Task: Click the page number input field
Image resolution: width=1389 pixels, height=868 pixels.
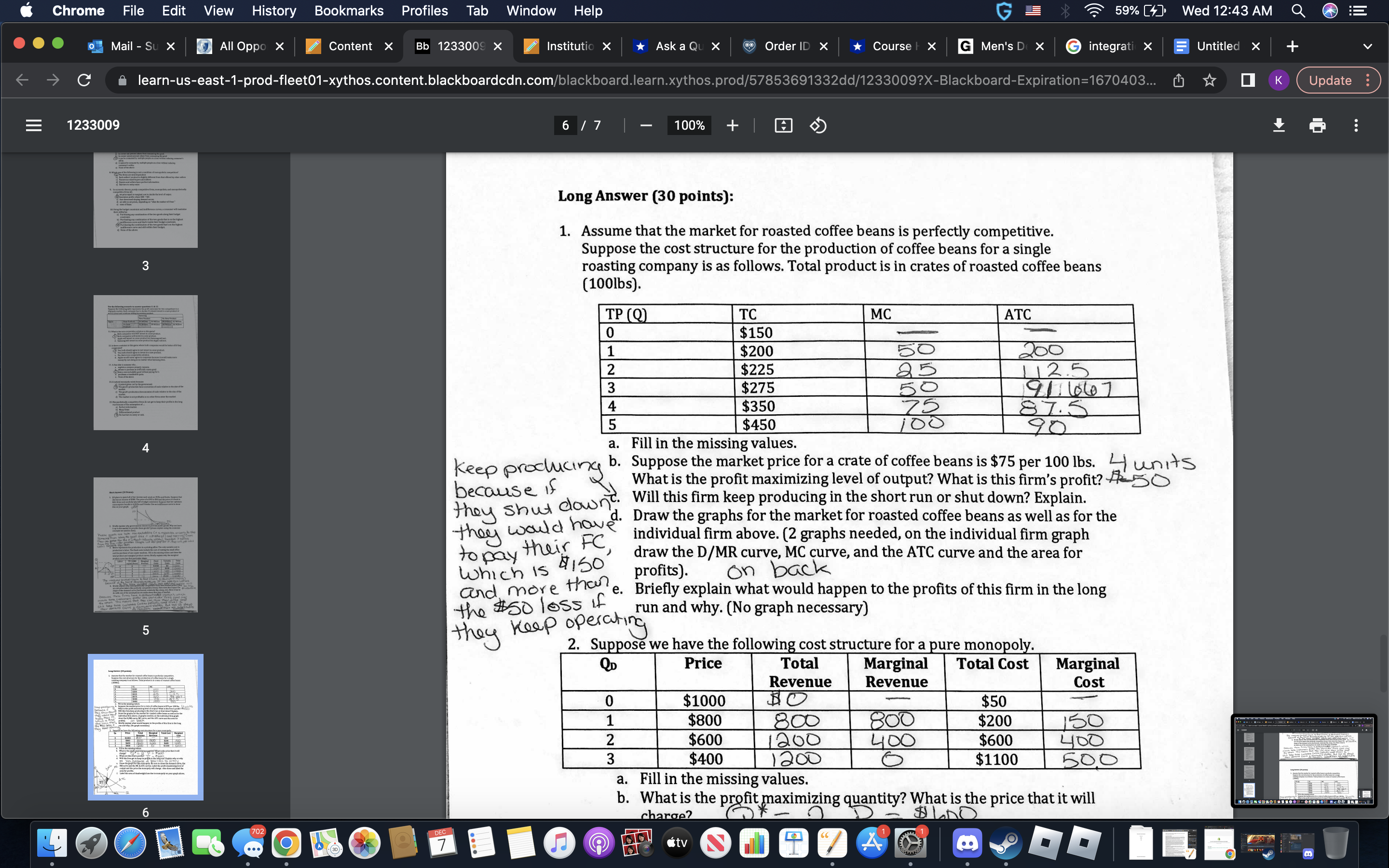Action: tap(565, 125)
